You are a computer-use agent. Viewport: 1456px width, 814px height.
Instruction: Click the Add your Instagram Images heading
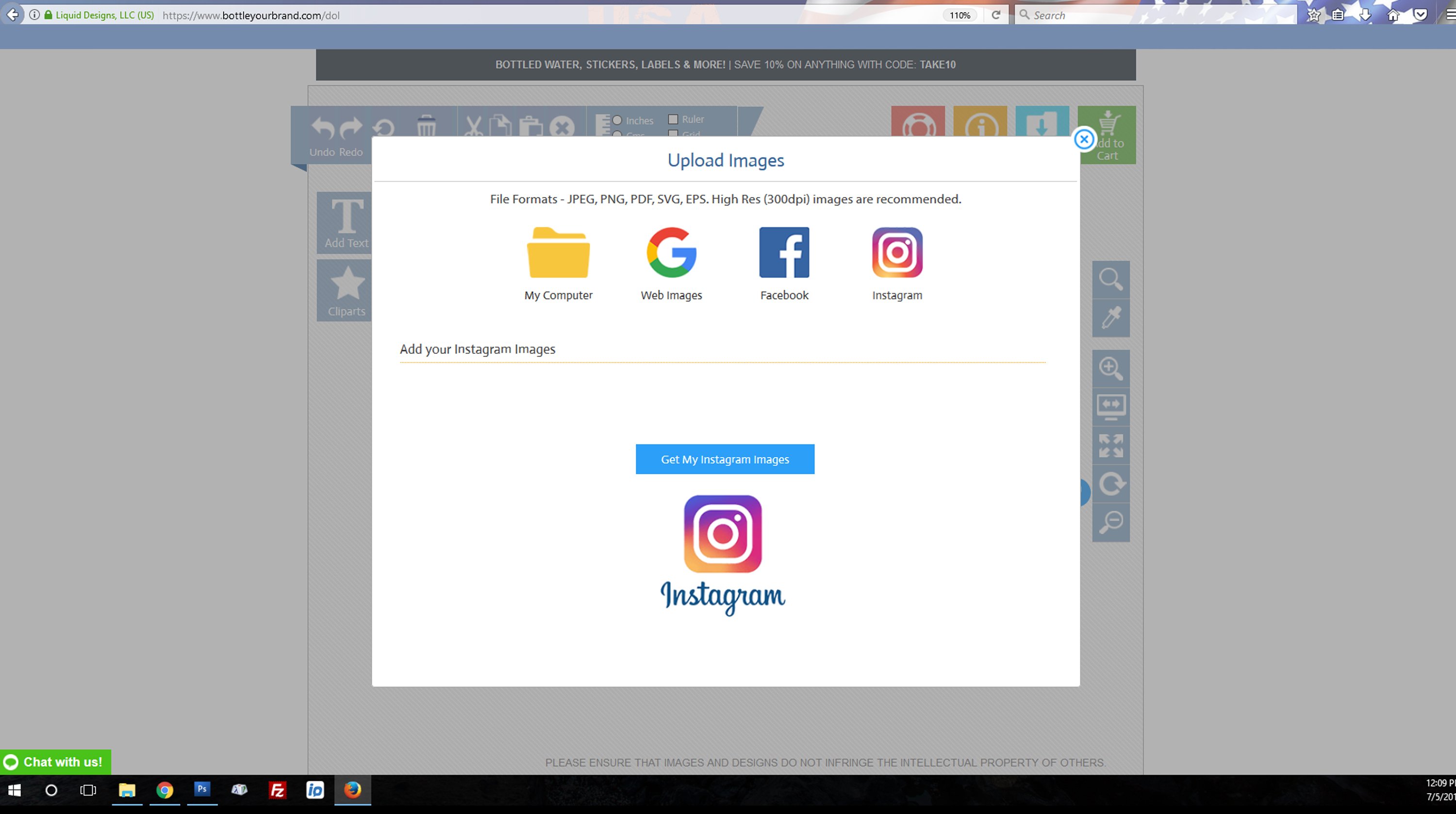coord(477,349)
